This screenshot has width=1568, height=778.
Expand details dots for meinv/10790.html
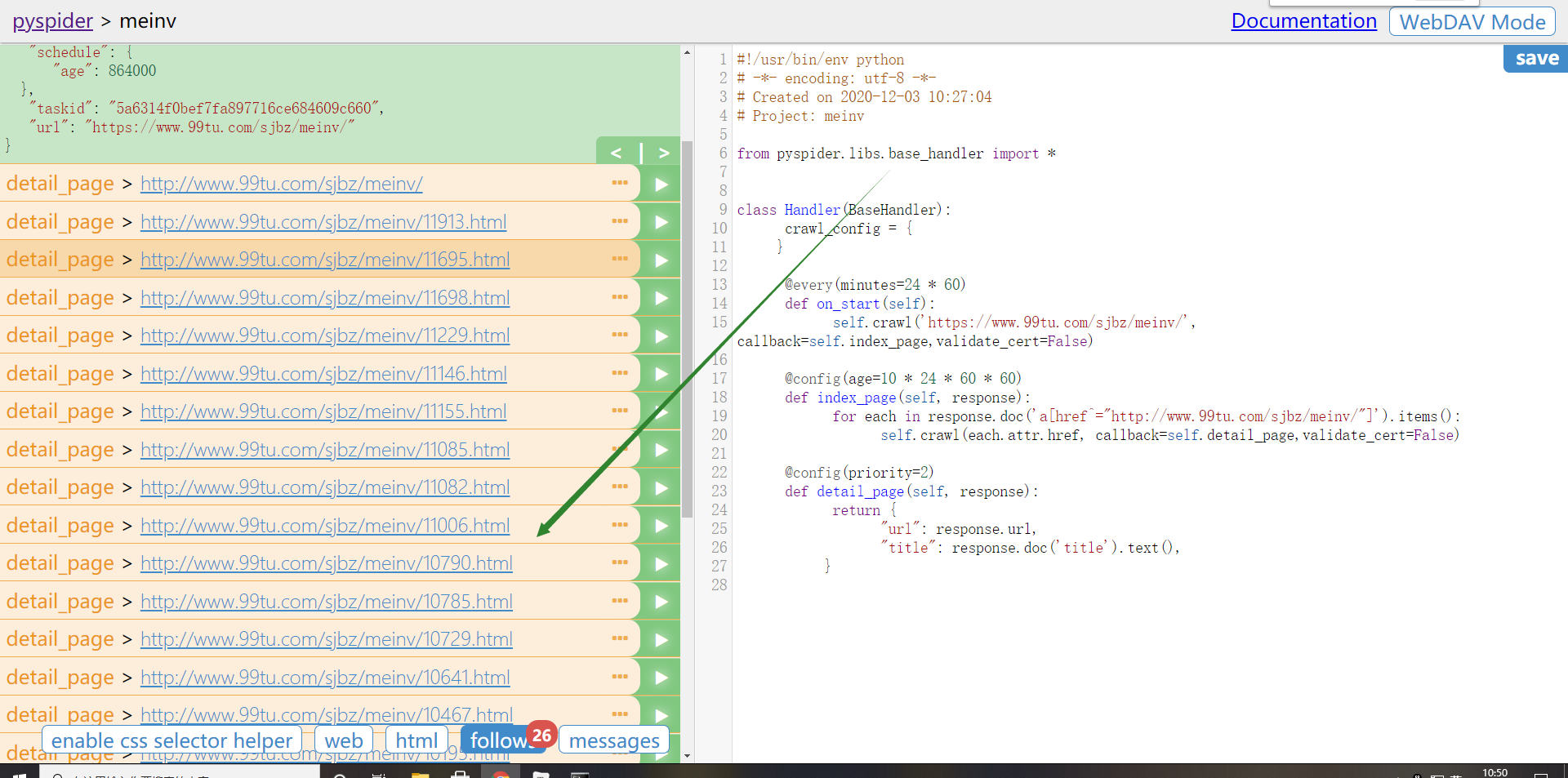click(x=620, y=562)
